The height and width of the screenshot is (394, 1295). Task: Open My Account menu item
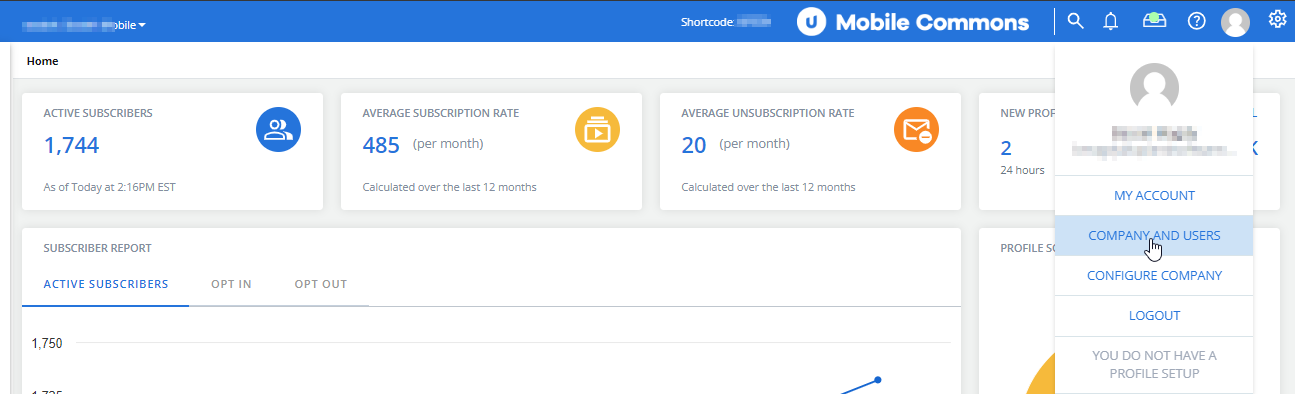[1154, 196]
